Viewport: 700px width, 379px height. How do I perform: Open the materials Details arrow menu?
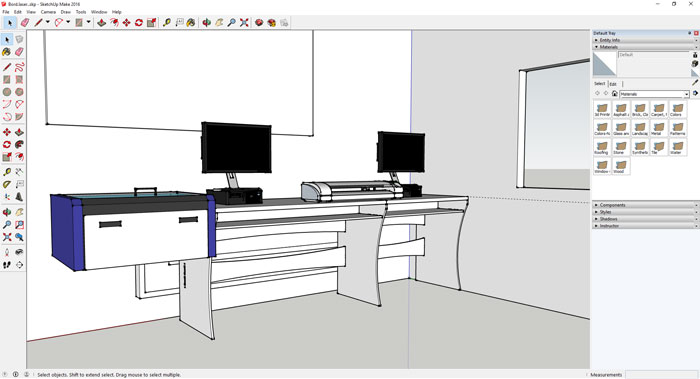click(695, 94)
